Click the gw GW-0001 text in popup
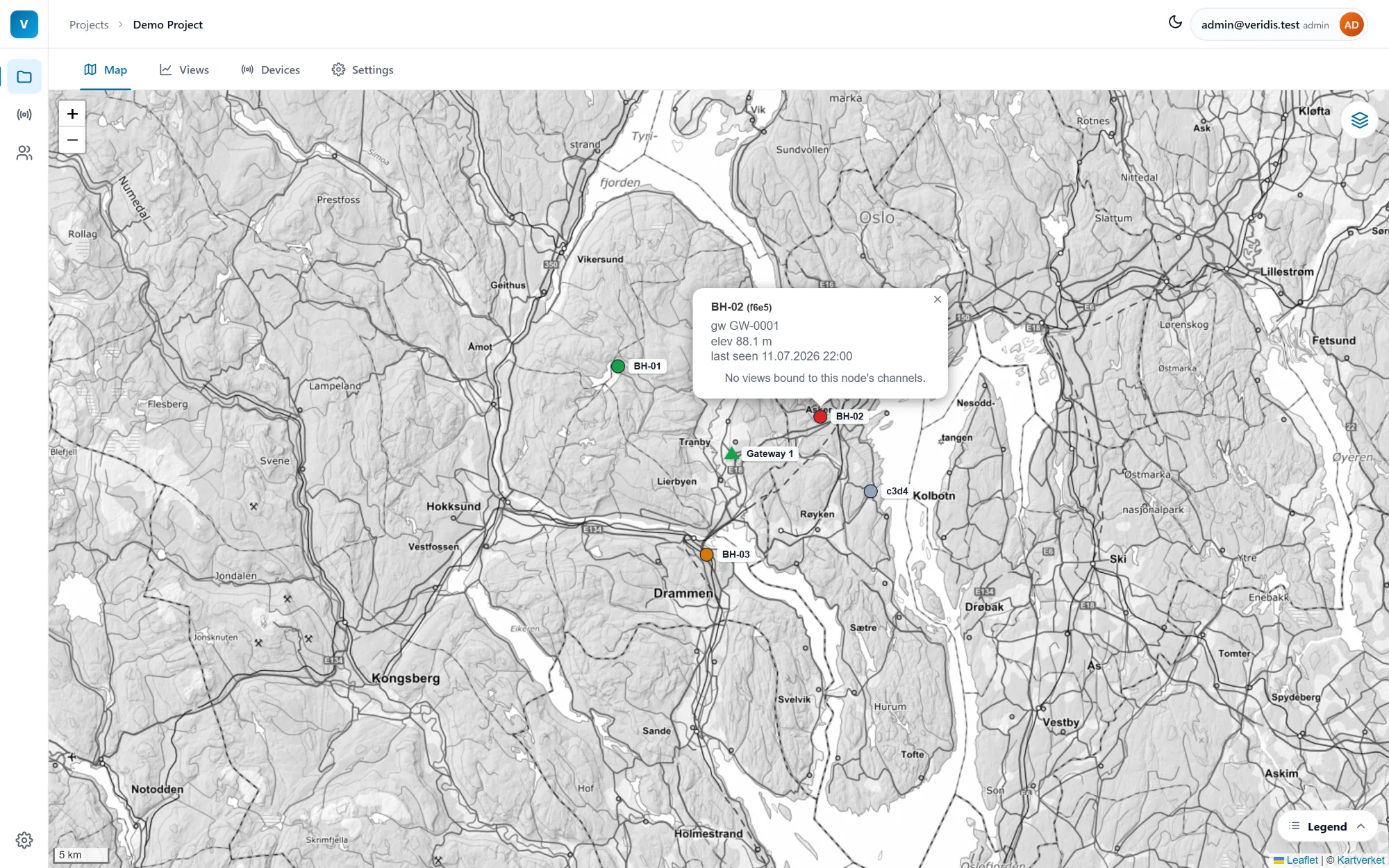Image resolution: width=1389 pixels, height=868 pixels. coord(745,326)
